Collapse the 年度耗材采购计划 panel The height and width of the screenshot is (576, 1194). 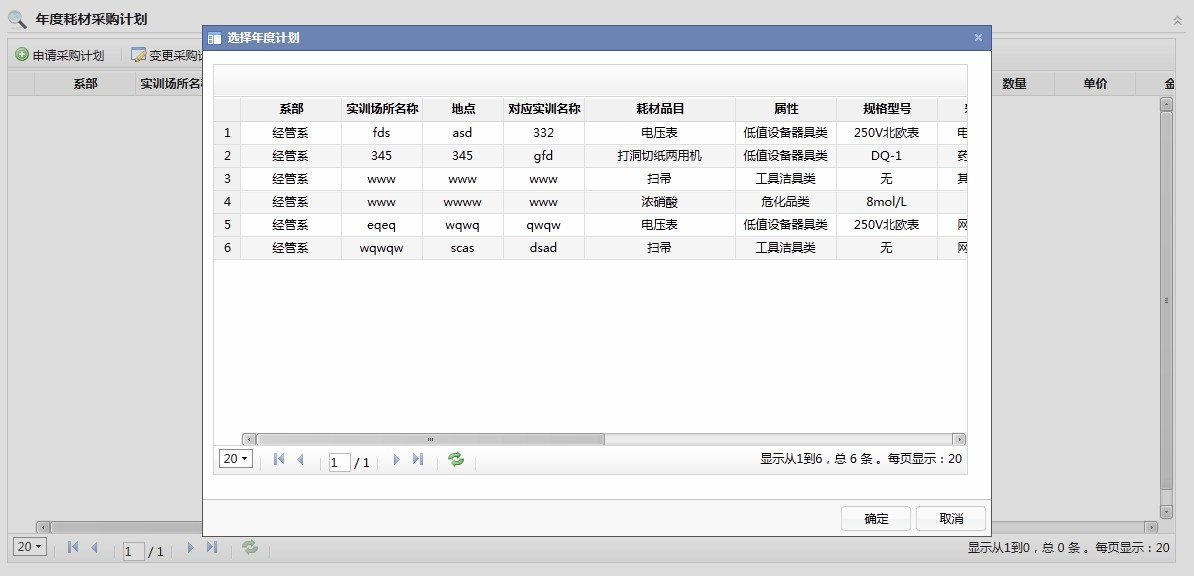[1177, 20]
